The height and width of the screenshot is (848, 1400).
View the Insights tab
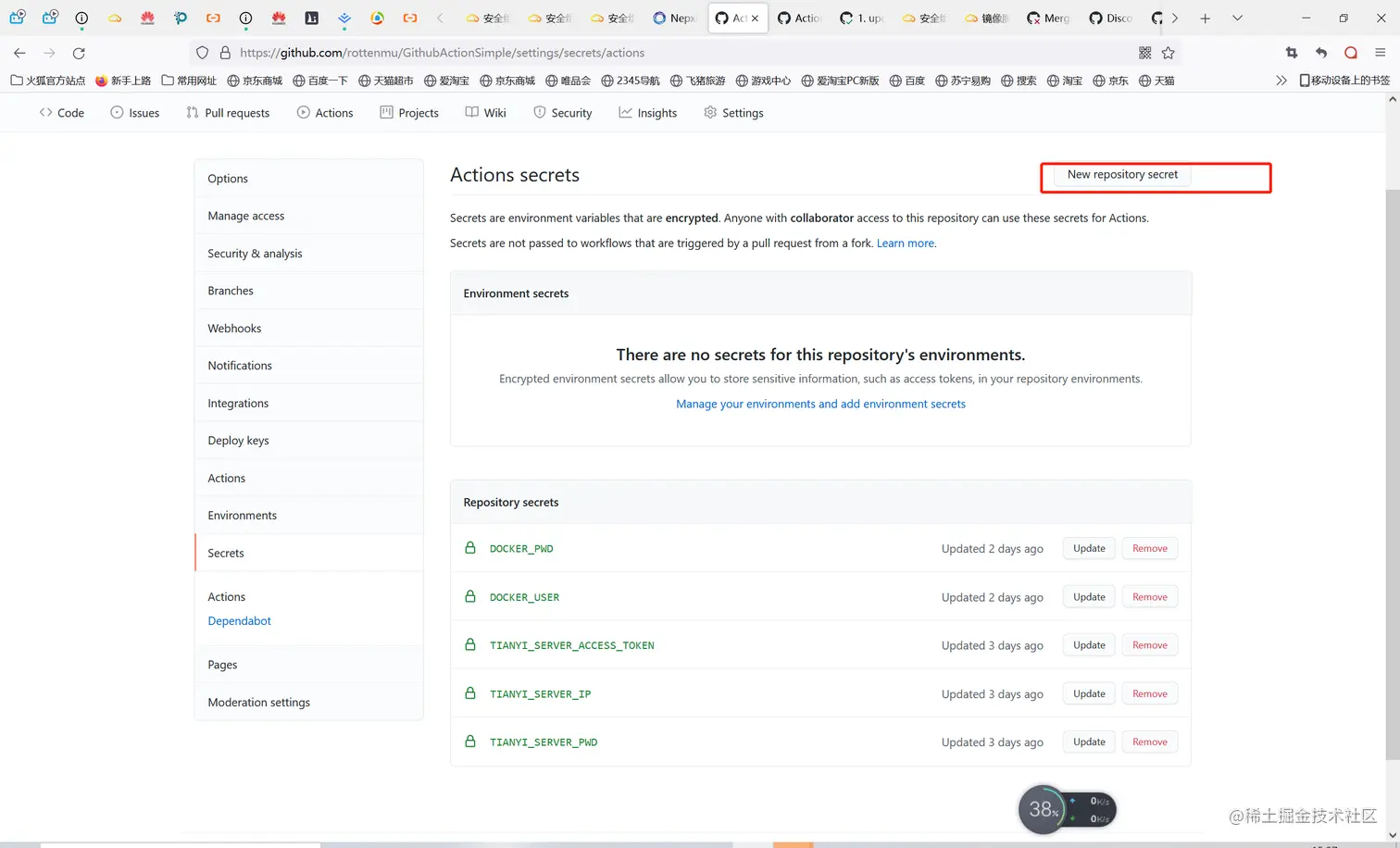pos(648,113)
